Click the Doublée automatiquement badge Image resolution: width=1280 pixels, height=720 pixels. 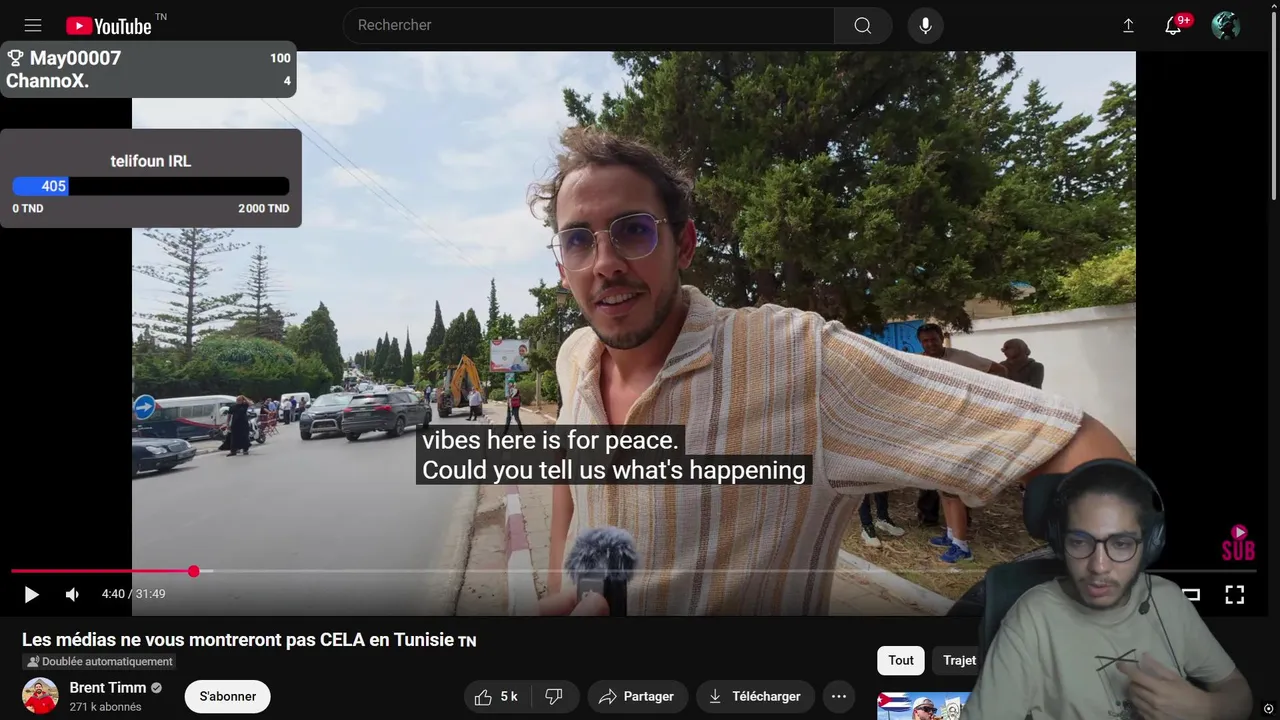click(x=99, y=662)
